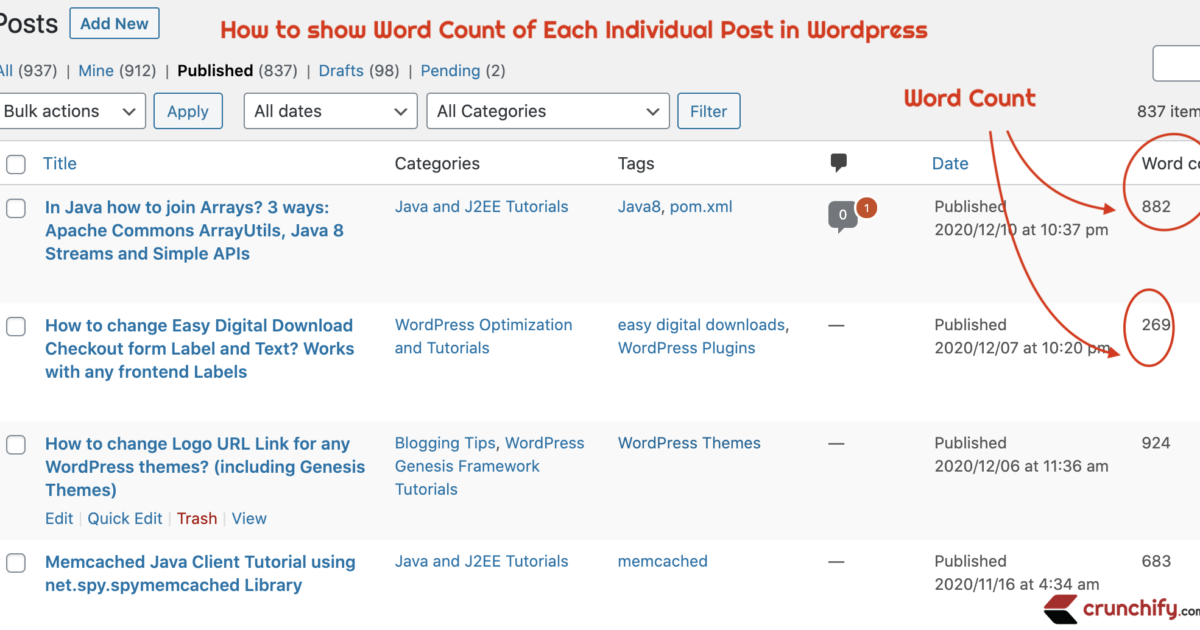Click the pom.xml tag
Image resolution: width=1200 pixels, height=630 pixels.
coord(701,207)
